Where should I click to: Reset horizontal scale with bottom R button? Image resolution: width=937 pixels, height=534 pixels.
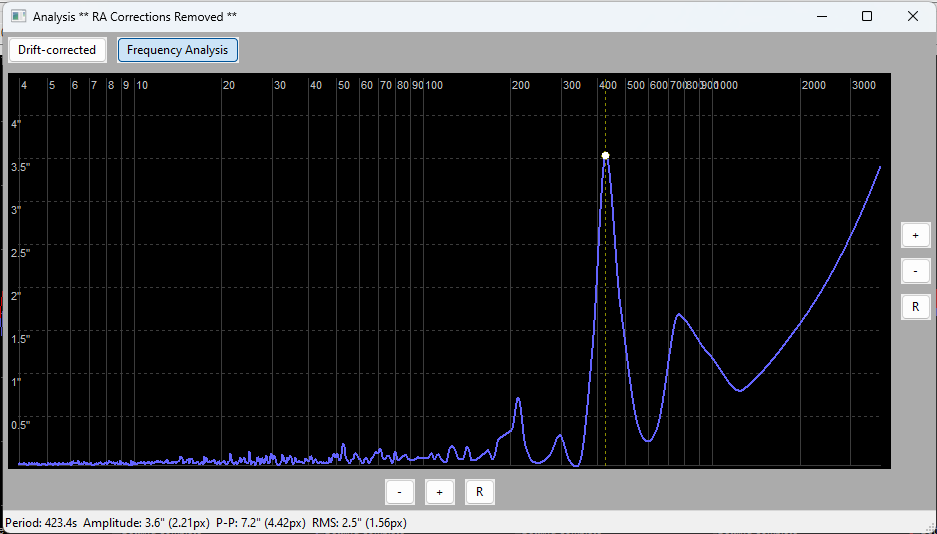click(x=479, y=492)
